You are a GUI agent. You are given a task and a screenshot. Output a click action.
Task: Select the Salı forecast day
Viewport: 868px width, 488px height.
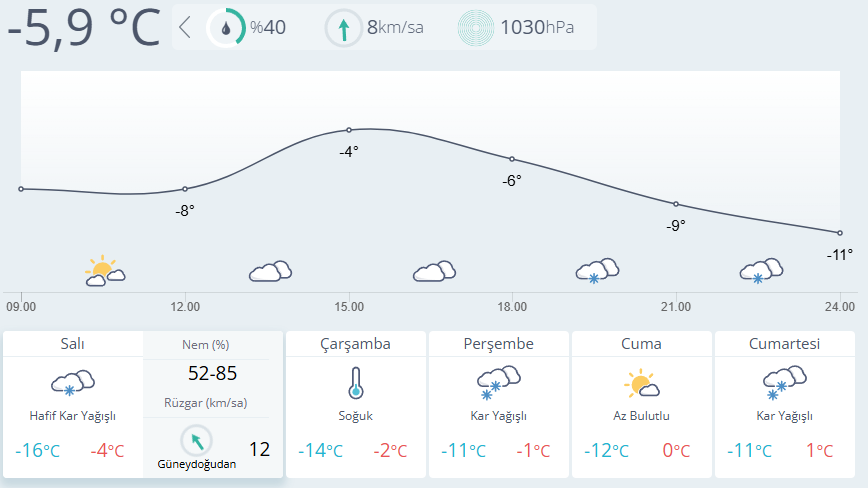(73, 404)
